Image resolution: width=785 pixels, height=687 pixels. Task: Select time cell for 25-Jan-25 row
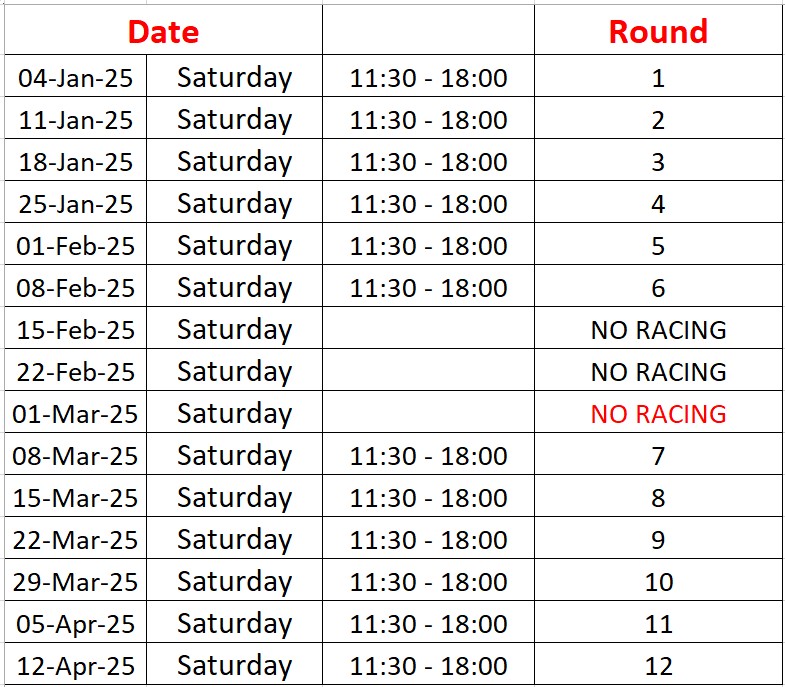click(x=429, y=202)
